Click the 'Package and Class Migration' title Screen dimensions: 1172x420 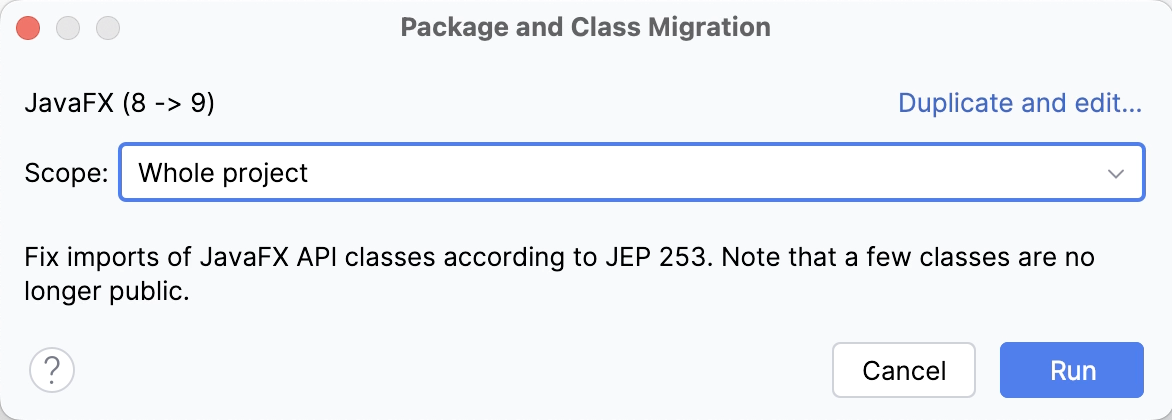585,27
